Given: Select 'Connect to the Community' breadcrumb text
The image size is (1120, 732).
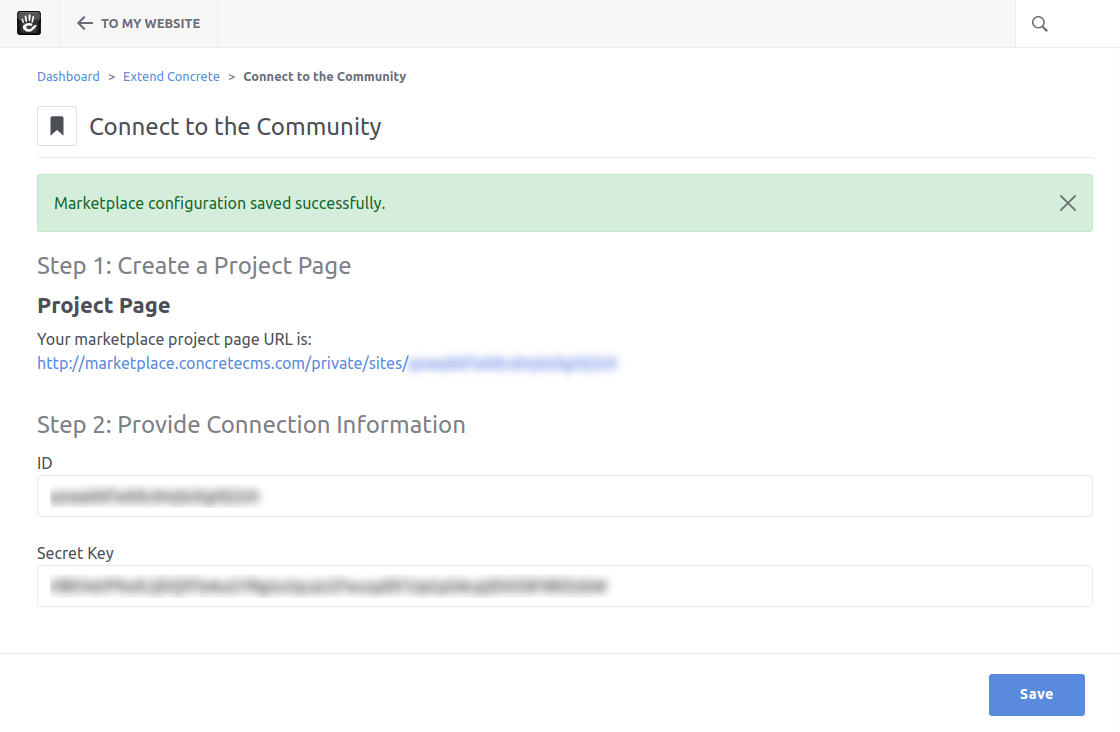Looking at the screenshot, I should click(324, 76).
